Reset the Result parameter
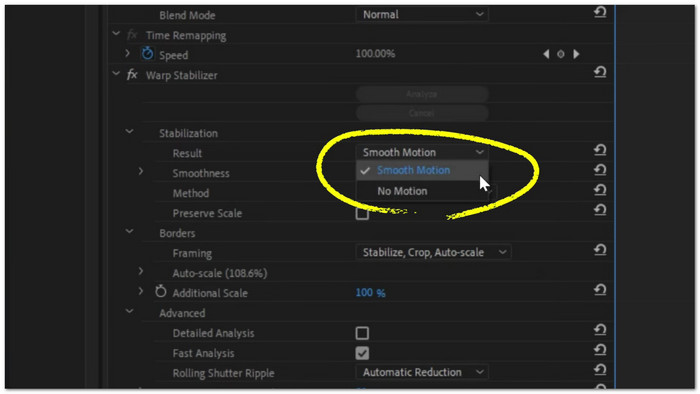Screen dimensions: 700x394 (600, 150)
